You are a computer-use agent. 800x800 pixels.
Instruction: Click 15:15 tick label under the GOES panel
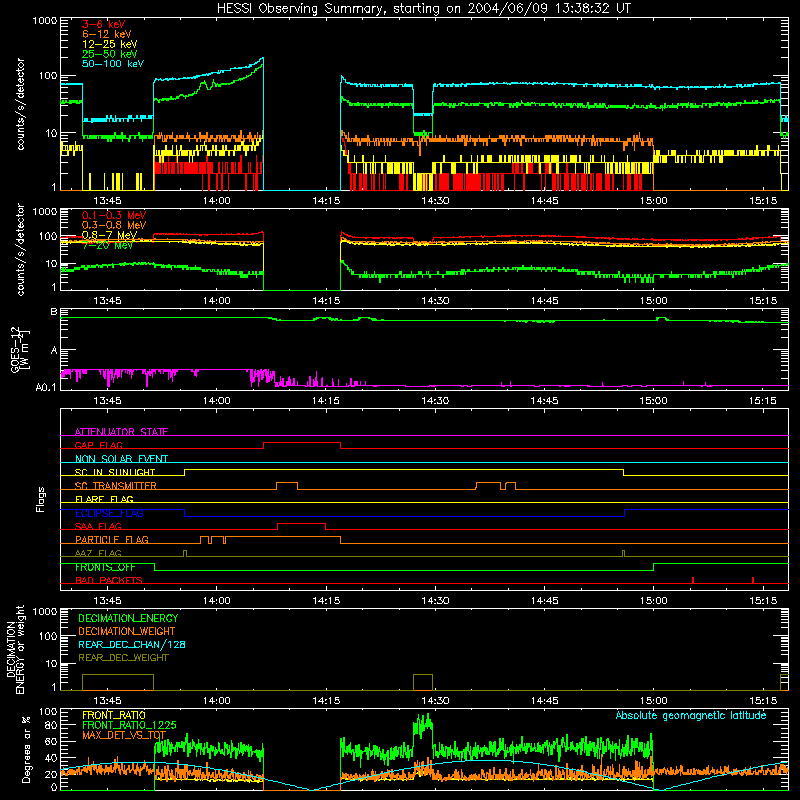pyautogui.click(x=763, y=401)
